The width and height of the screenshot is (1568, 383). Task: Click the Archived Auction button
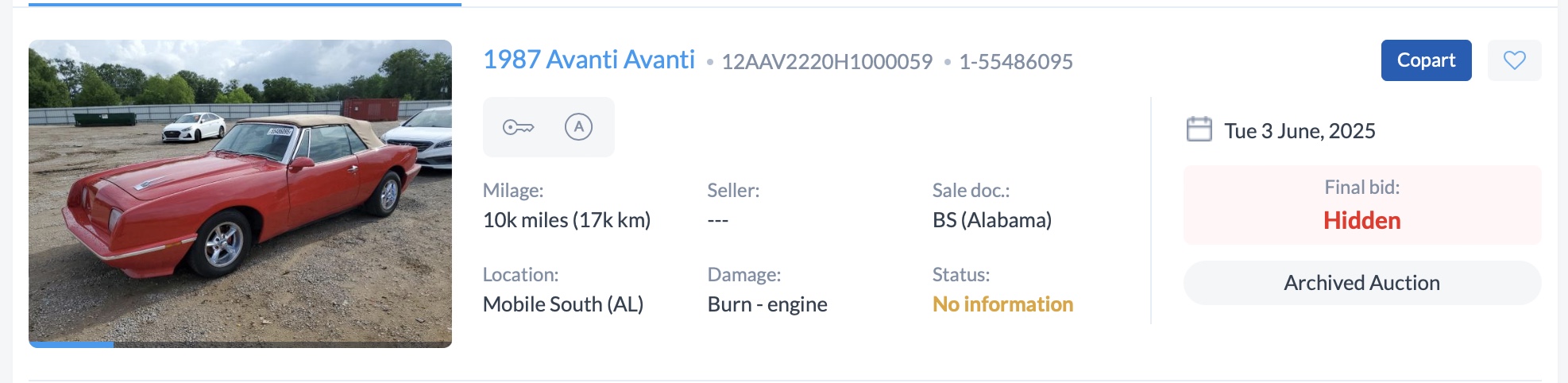(1361, 283)
